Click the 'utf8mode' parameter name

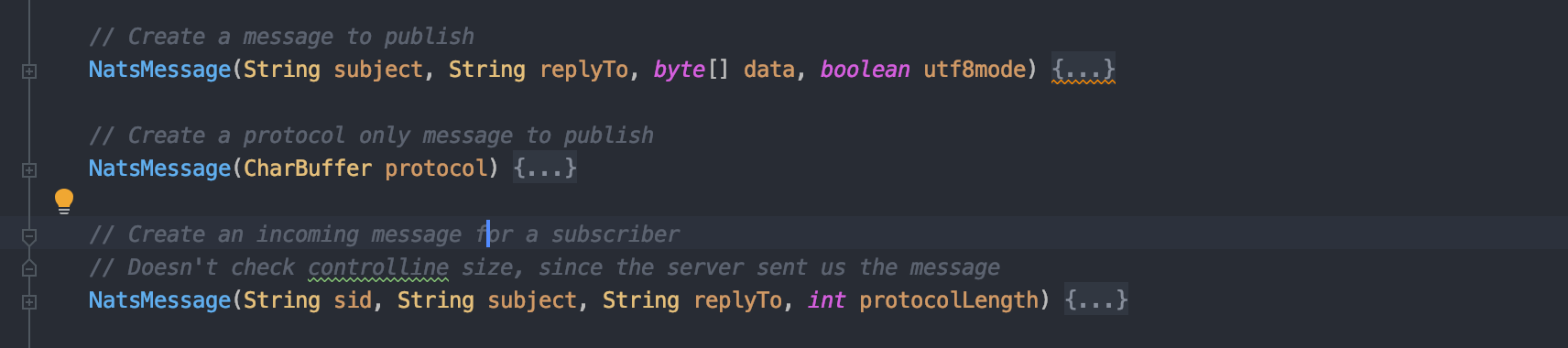(x=975, y=70)
